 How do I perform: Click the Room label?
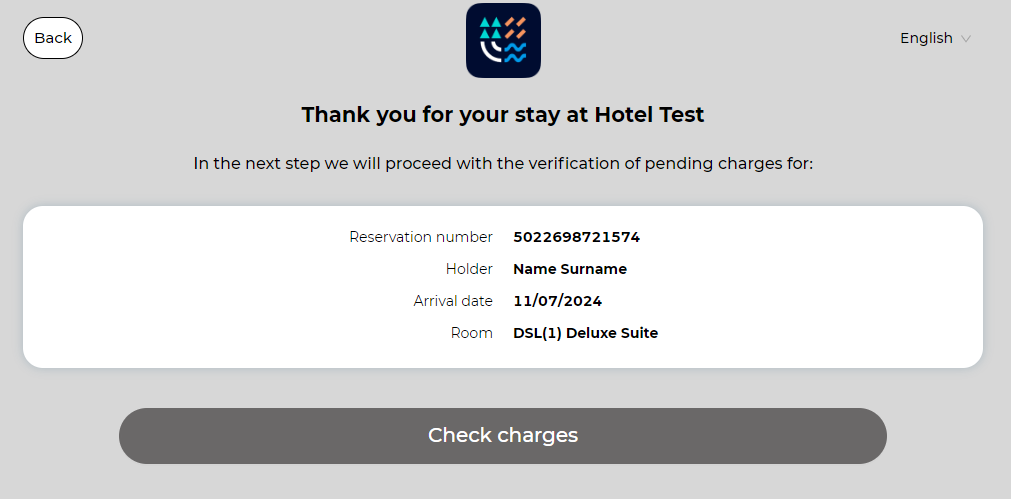pos(472,333)
